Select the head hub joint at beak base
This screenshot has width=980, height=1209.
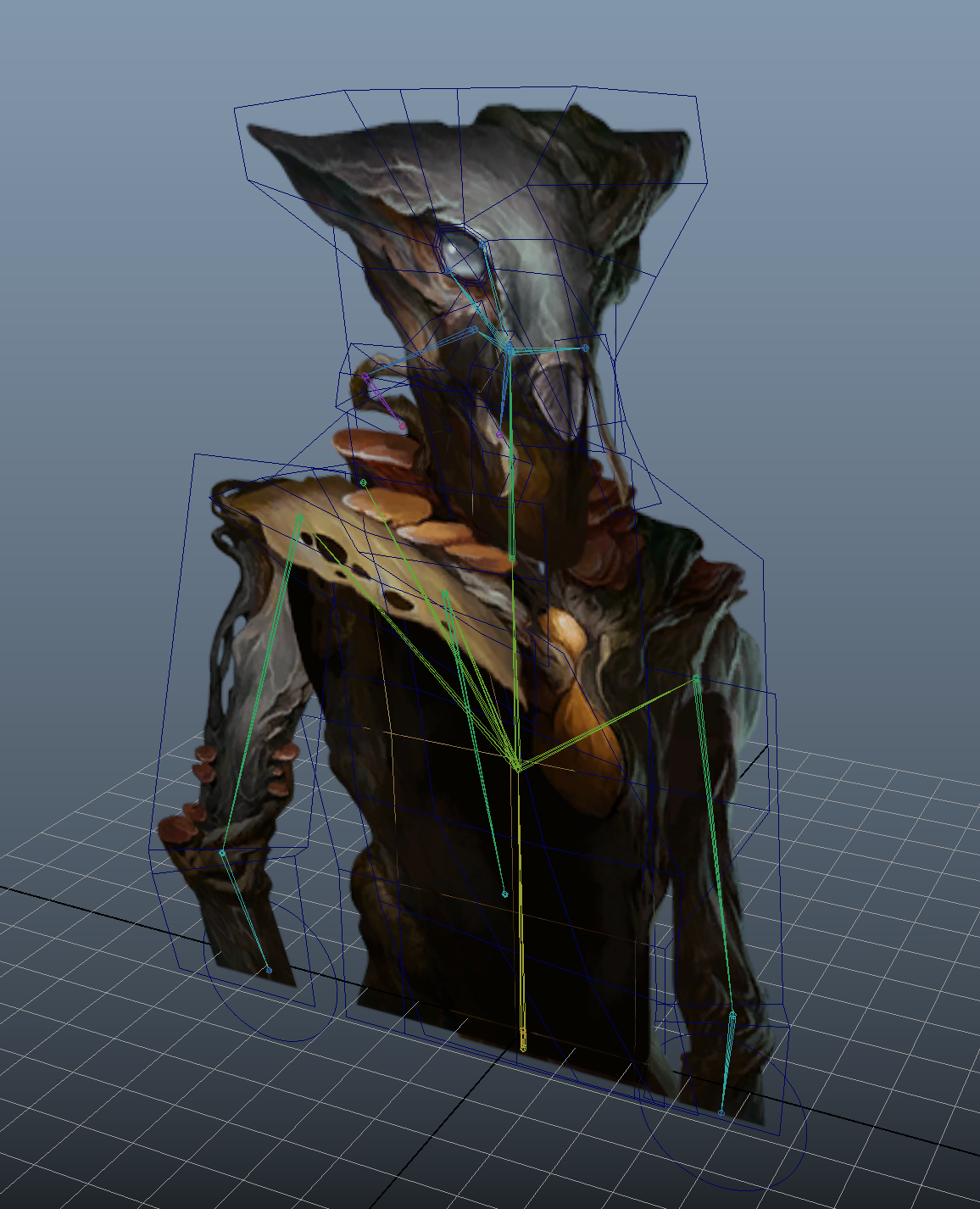coord(509,348)
